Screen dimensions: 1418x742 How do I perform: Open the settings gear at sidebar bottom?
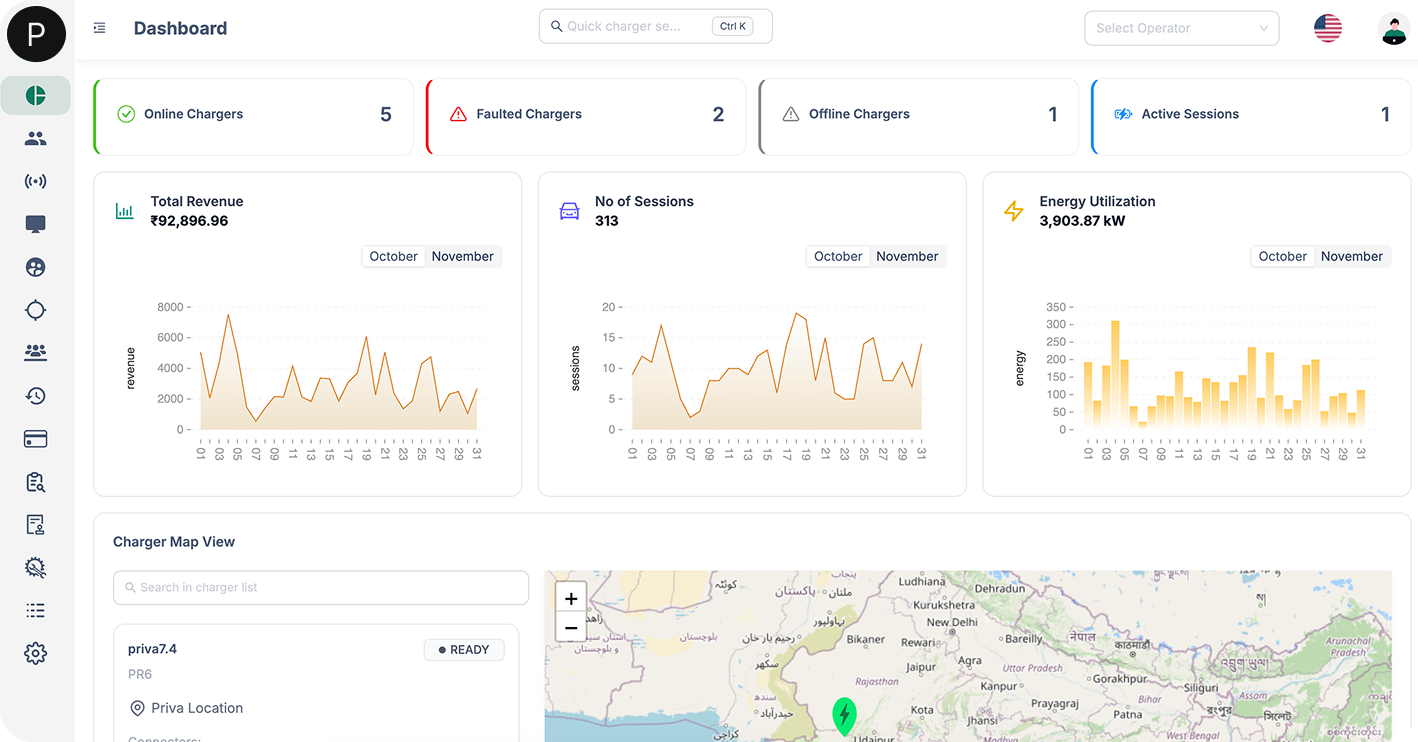tap(35, 653)
